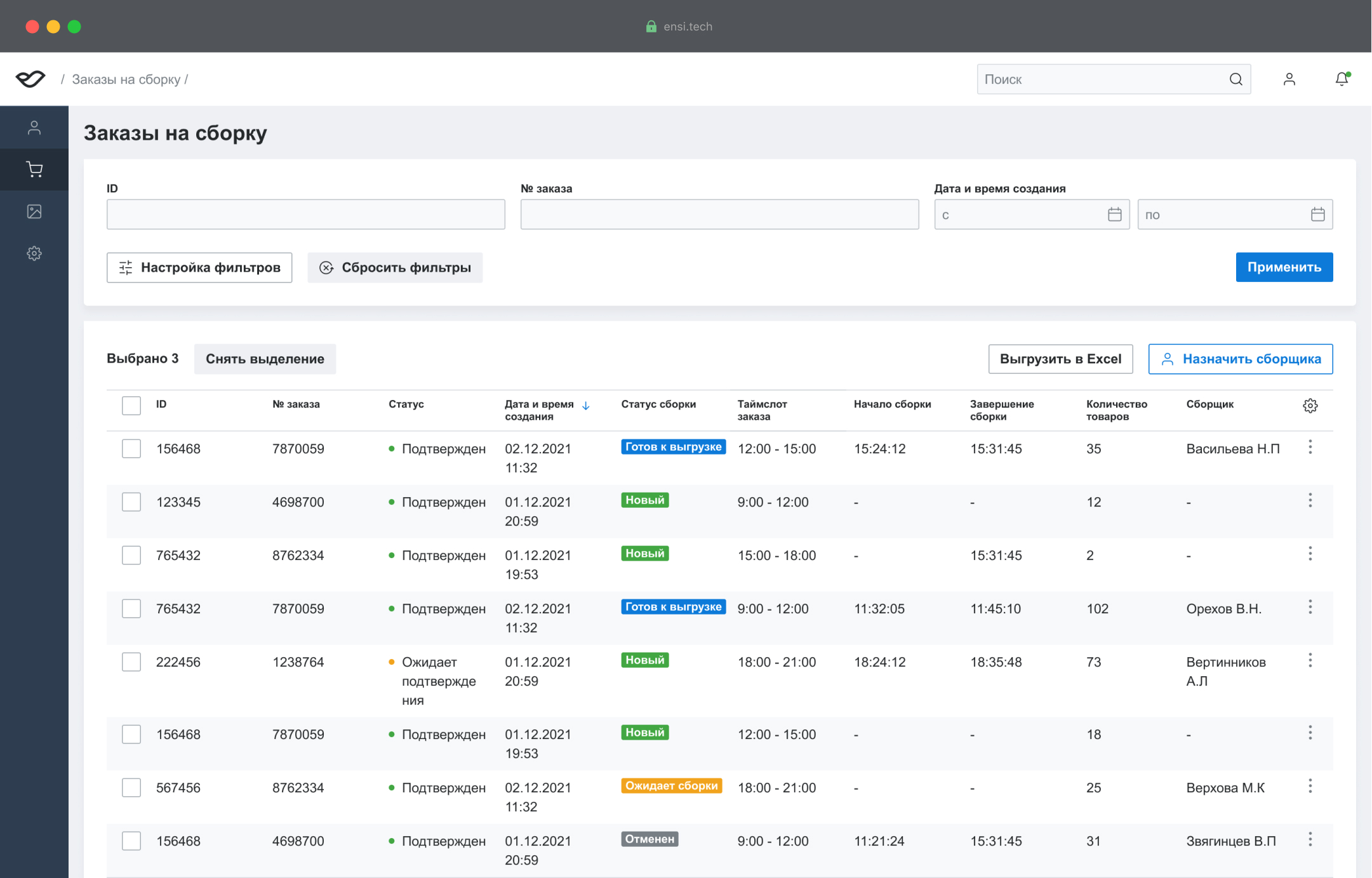
Task: Open the user sidebar section
Action: [34, 128]
